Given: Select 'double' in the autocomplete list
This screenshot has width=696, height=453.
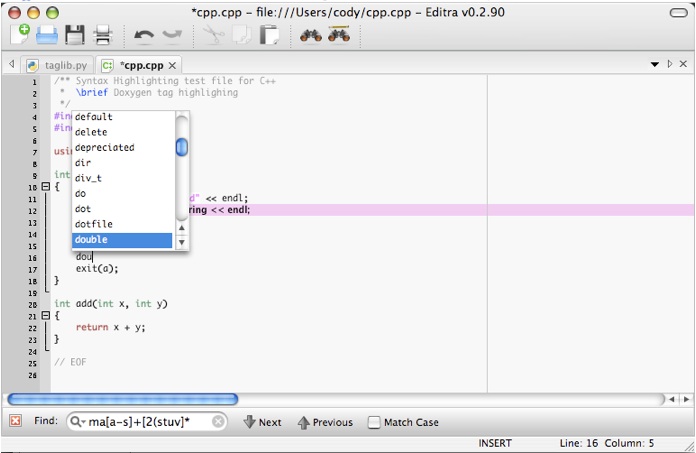Looking at the screenshot, I should (x=120, y=240).
